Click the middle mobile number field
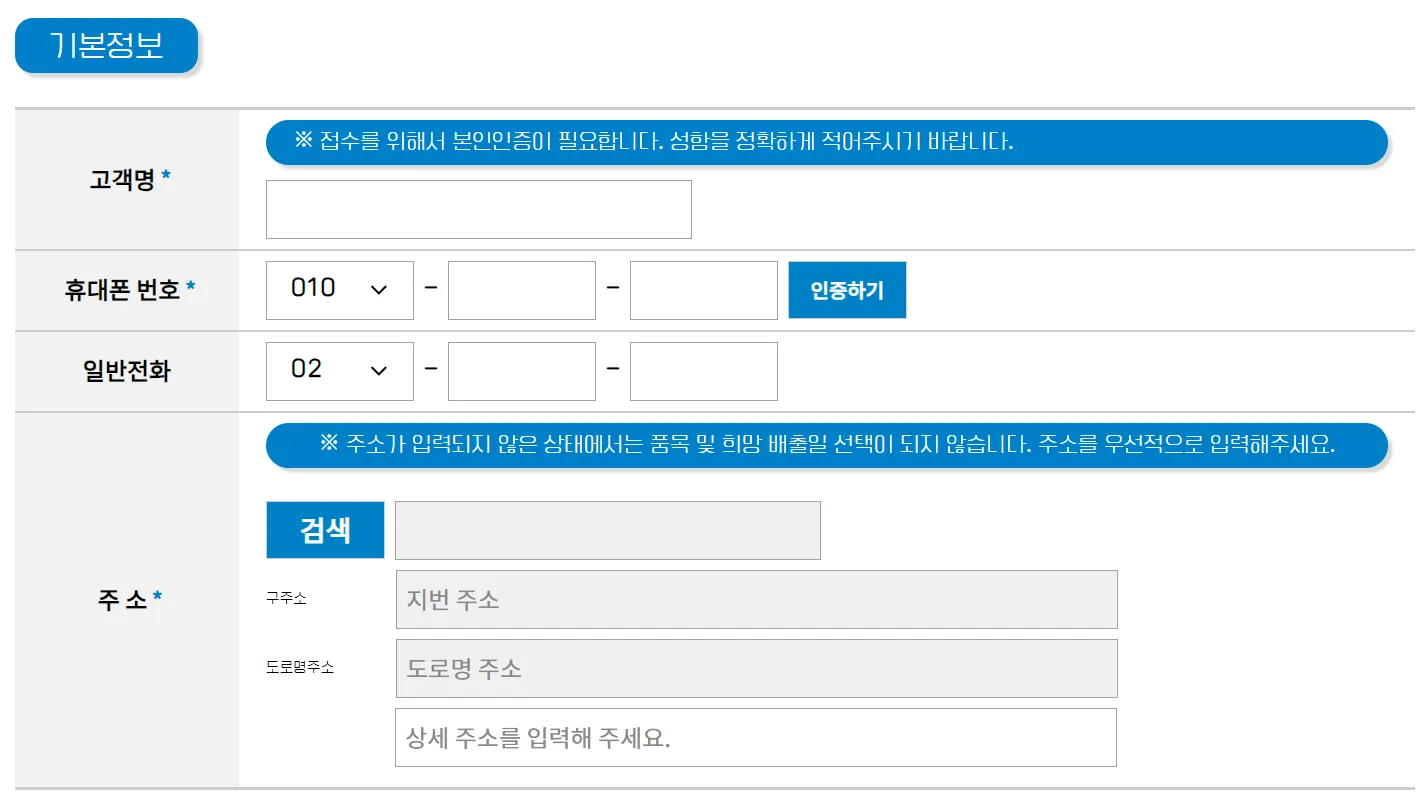The height and width of the screenshot is (802, 1428). [521, 289]
